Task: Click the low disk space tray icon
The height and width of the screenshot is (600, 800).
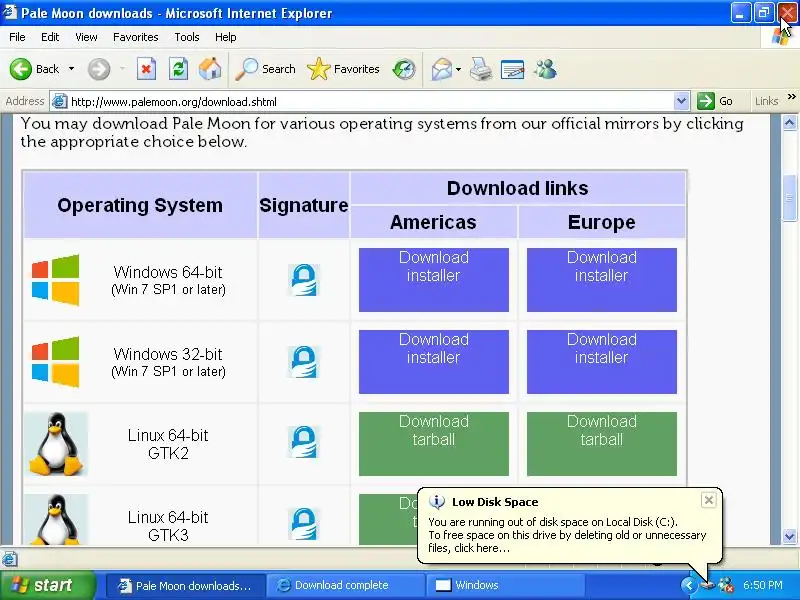Action: coord(708,585)
